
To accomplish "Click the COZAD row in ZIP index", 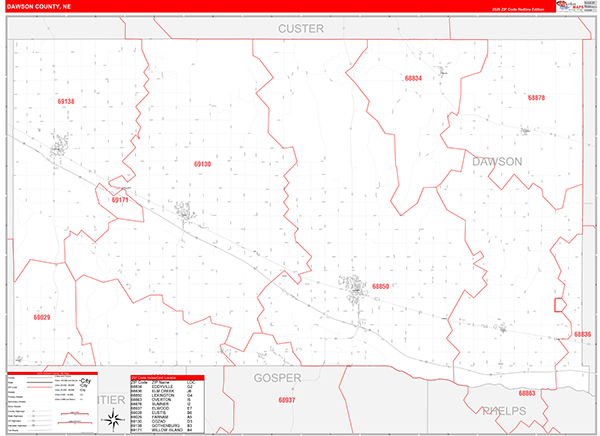I will point(167,421).
